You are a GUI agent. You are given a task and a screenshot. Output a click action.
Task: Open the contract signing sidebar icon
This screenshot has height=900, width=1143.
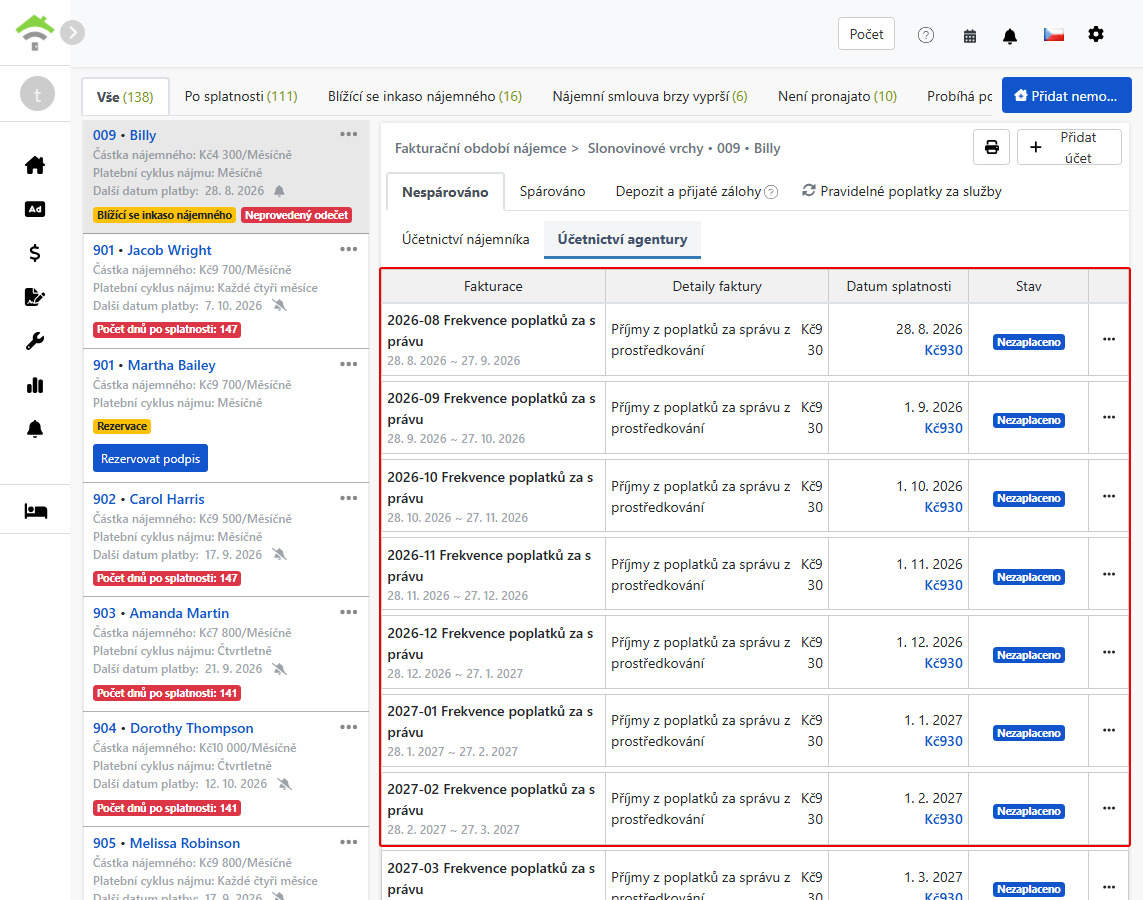point(34,297)
